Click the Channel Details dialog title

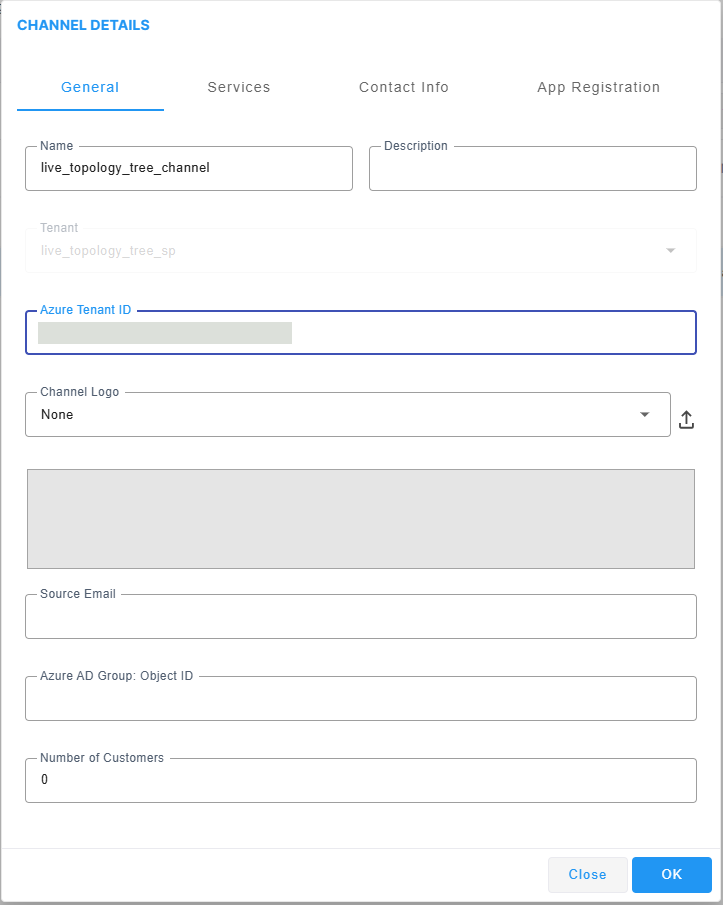tap(83, 25)
